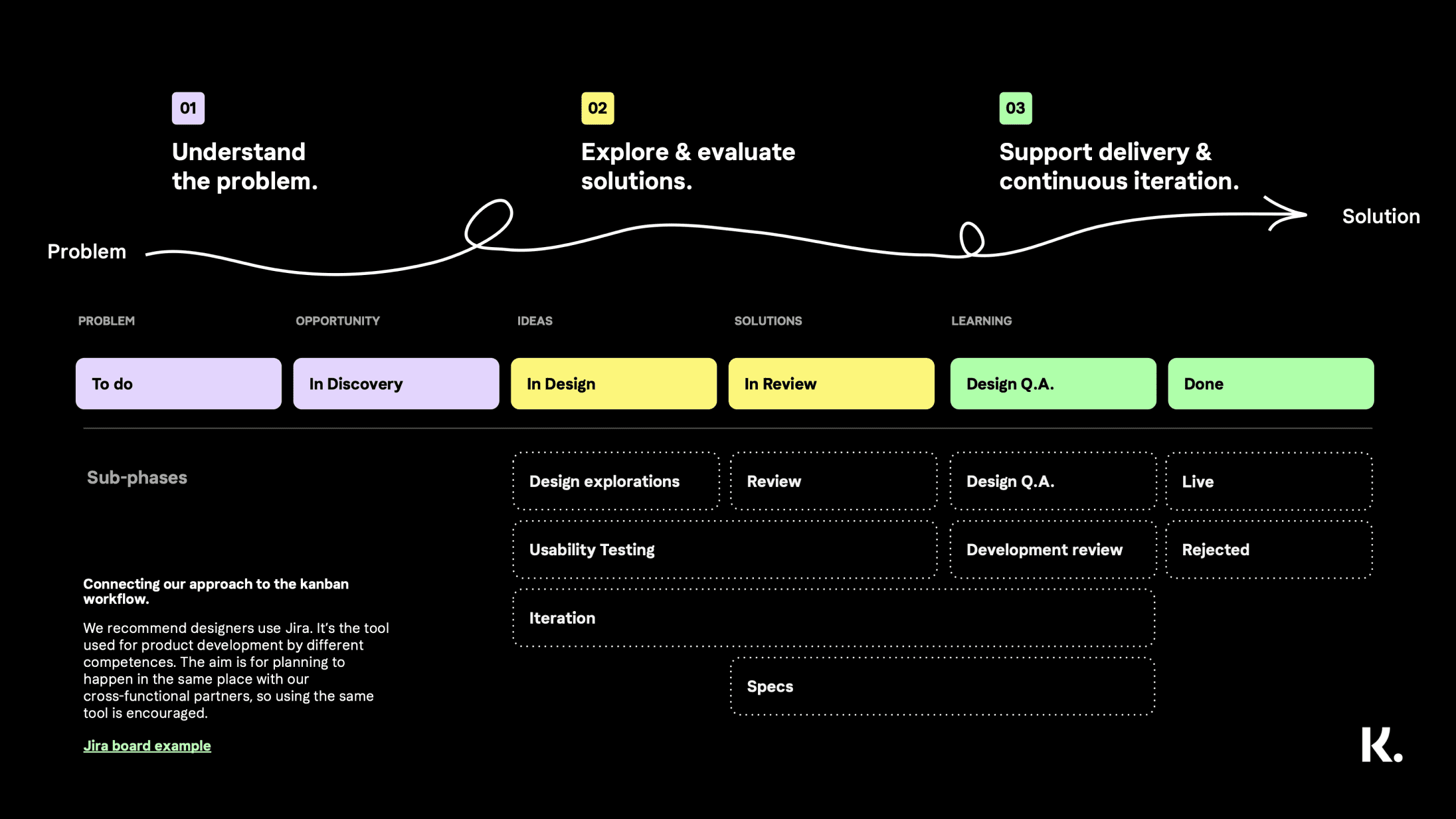Select the Usability Testing sub-phase box
This screenshot has width=1456, height=819.
(725, 549)
